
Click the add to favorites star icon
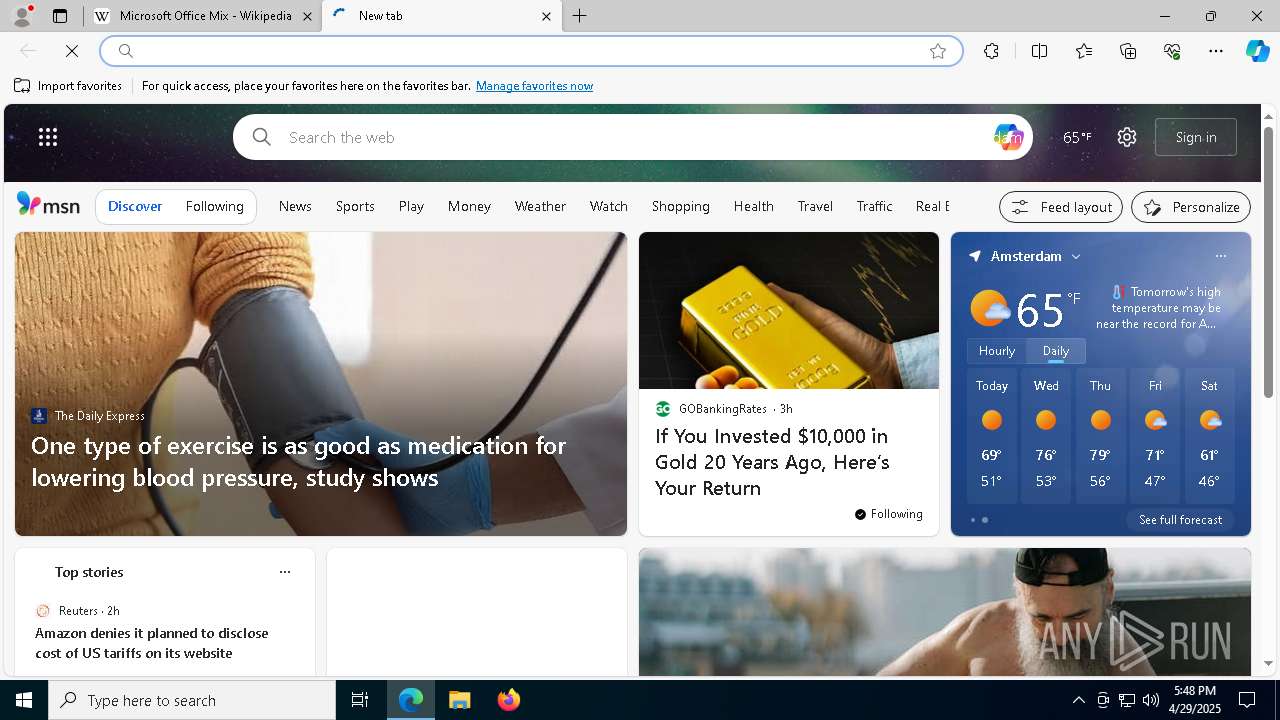937,51
